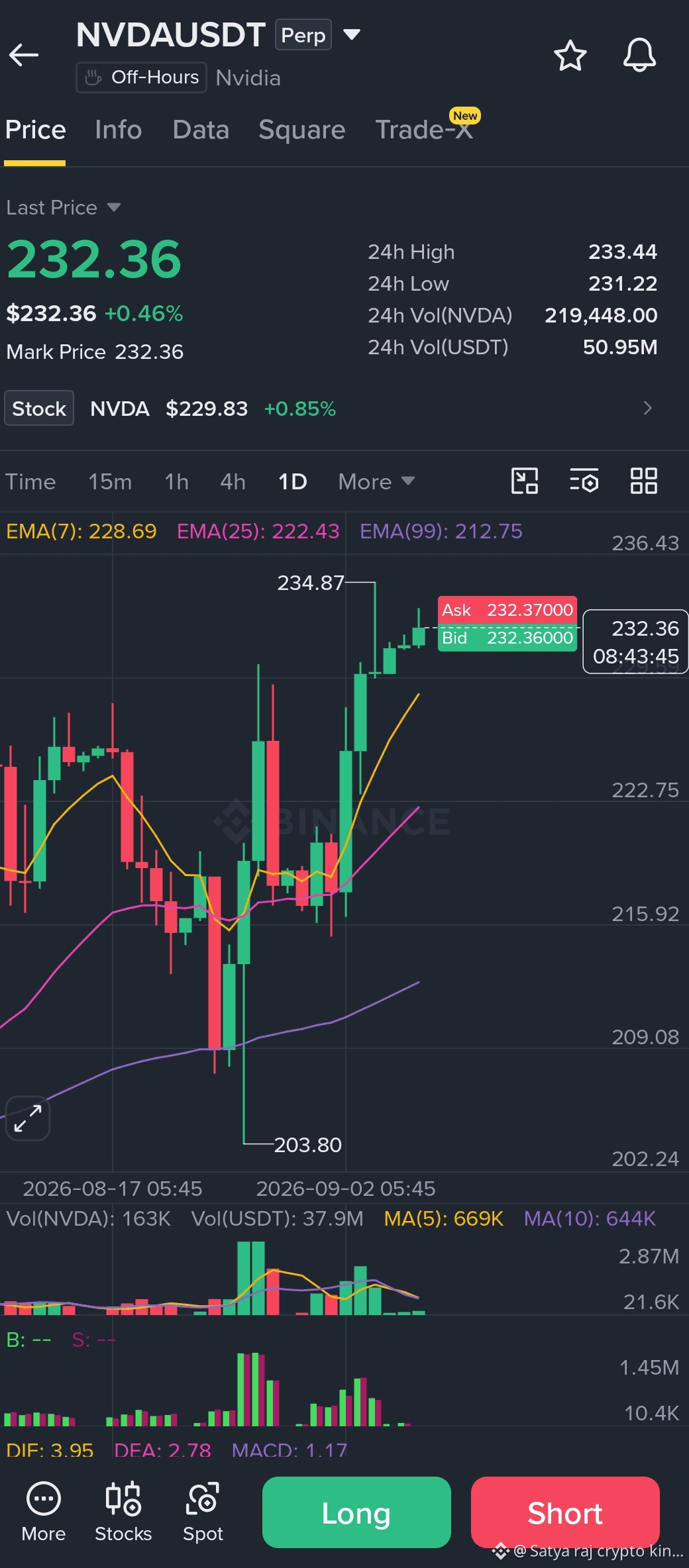
Task: Open the Square tab
Action: pos(302,130)
